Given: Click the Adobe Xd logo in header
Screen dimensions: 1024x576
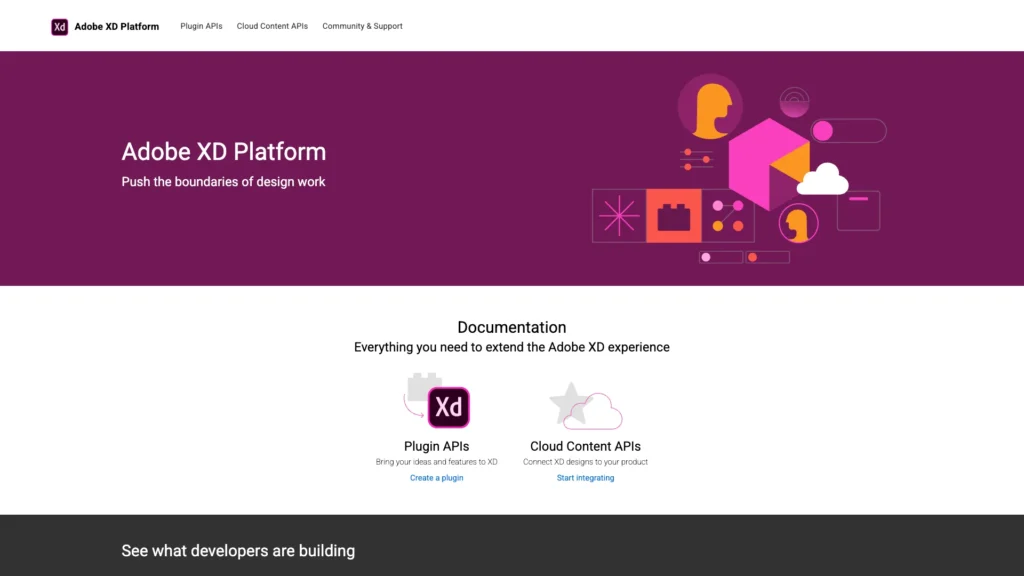Looking at the screenshot, I should [59, 26].
